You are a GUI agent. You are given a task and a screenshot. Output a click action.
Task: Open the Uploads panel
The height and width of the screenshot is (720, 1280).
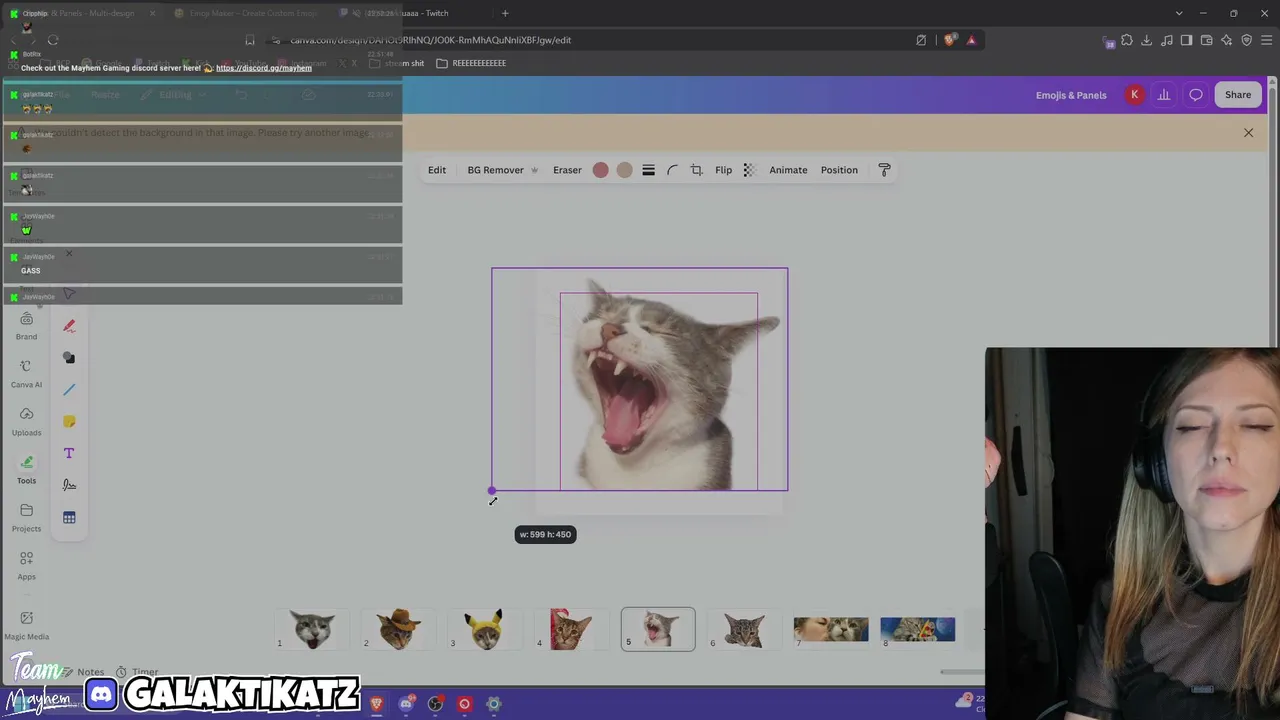coord(26,422)
